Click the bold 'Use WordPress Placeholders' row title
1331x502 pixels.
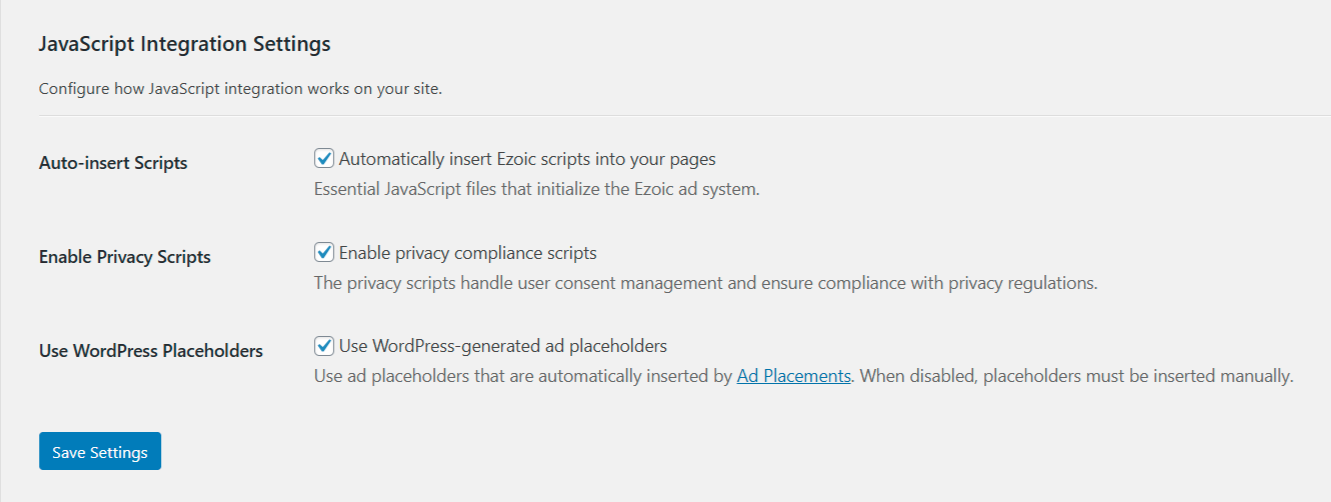pos(151,351)
